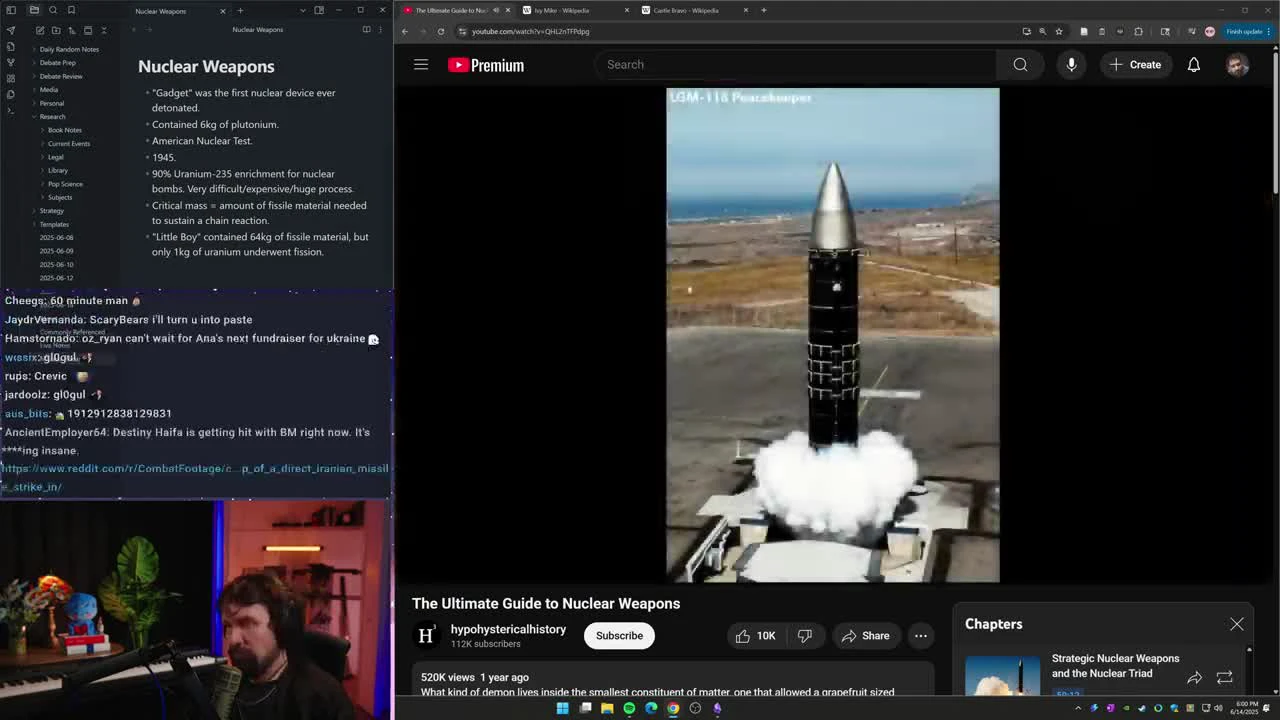
Task: Toggle Obsidian left sidebar panel
Action: coord(11,10)
